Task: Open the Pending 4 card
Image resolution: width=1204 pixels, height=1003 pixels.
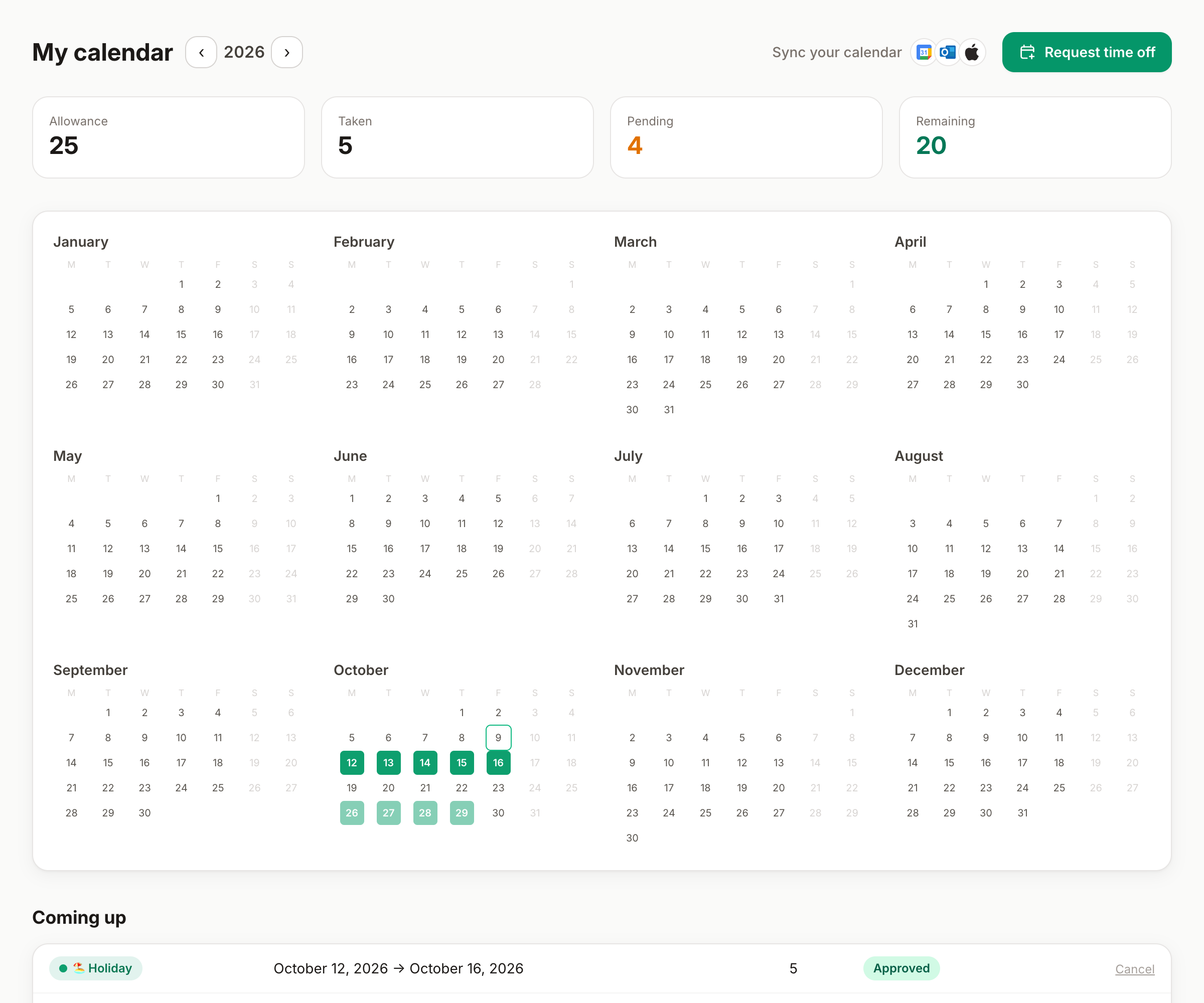Action: click(746, 137)
